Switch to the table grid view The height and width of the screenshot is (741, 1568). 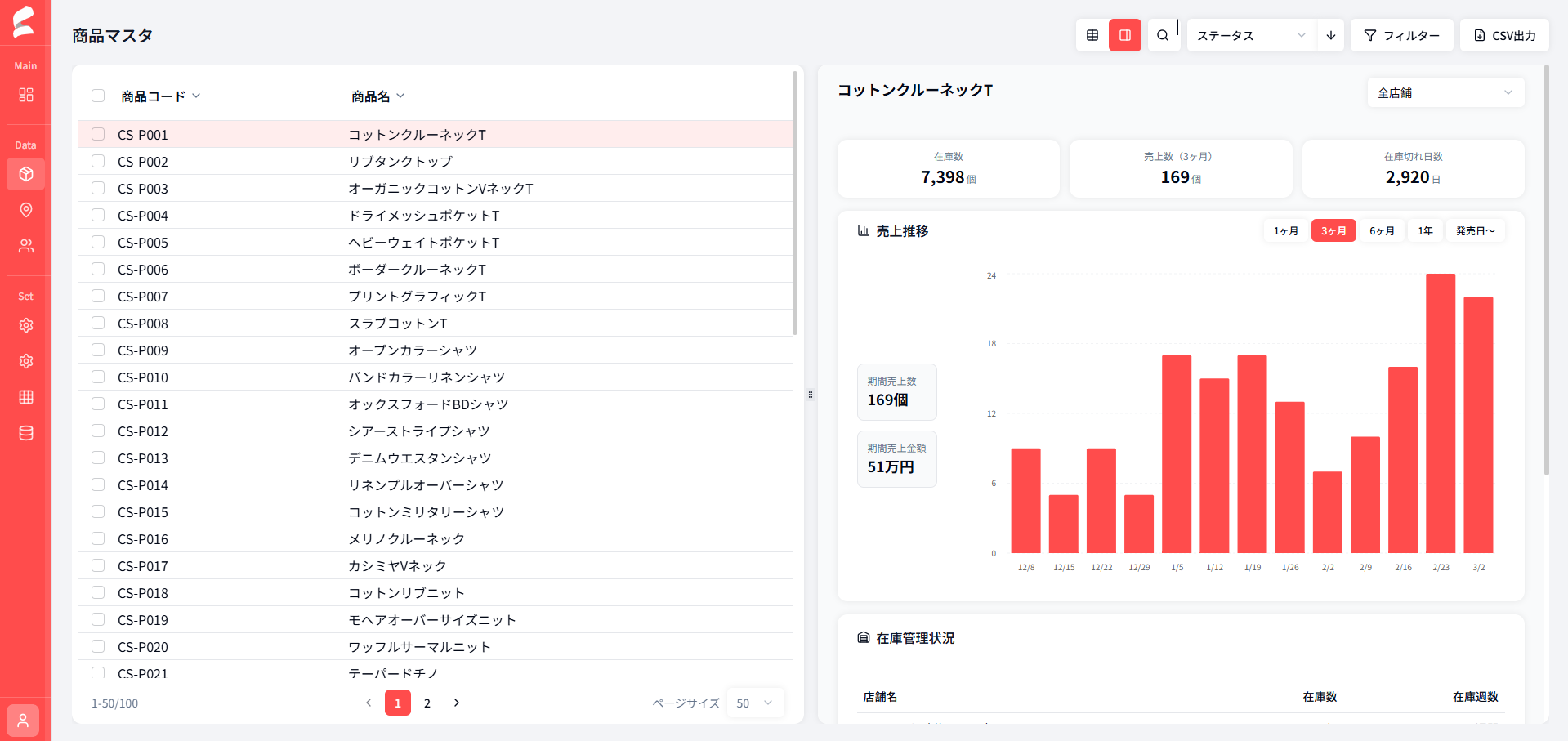point(1092,35)
